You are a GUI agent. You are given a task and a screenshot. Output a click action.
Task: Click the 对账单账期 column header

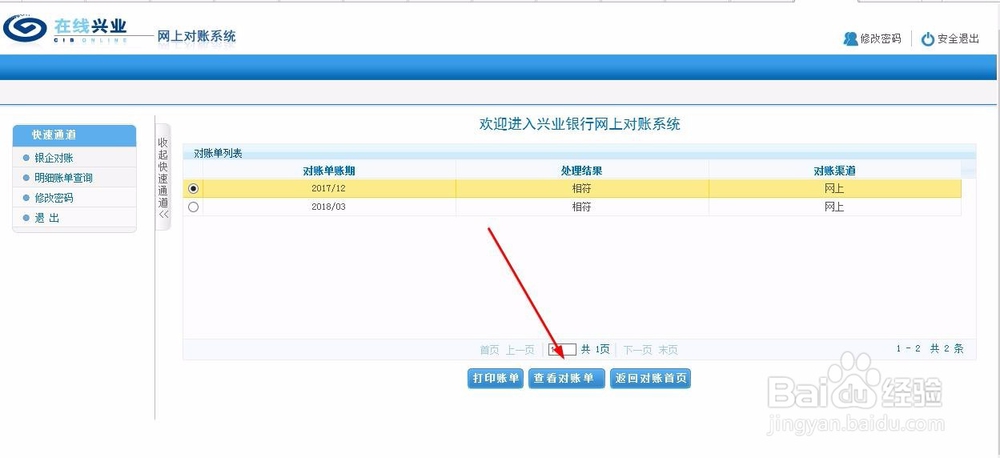(329, 171)
